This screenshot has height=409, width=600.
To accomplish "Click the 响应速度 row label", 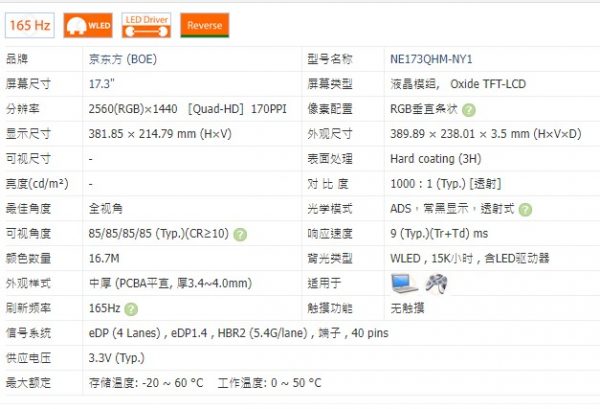I will point(329,233).
